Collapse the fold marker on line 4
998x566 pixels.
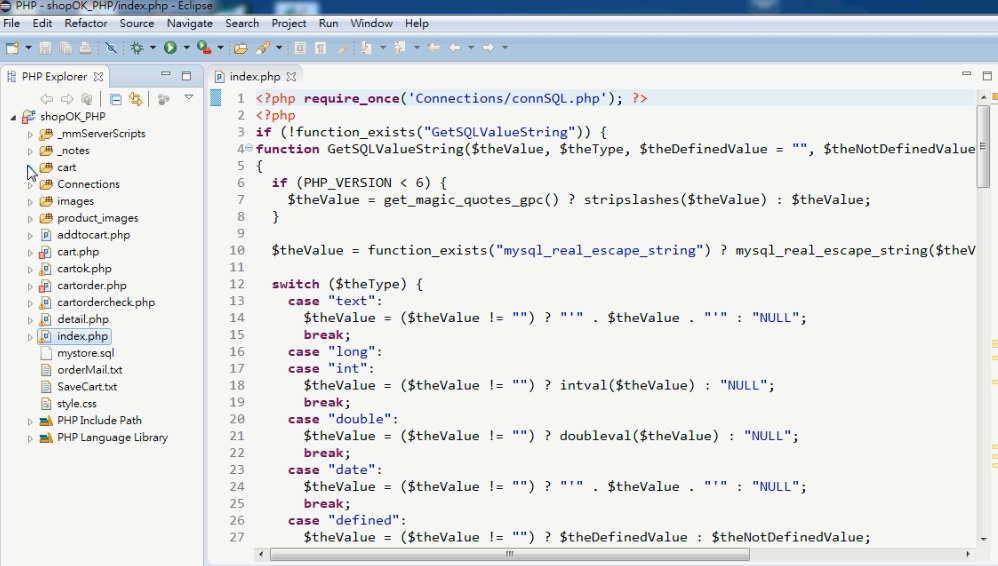click(249, 148)
